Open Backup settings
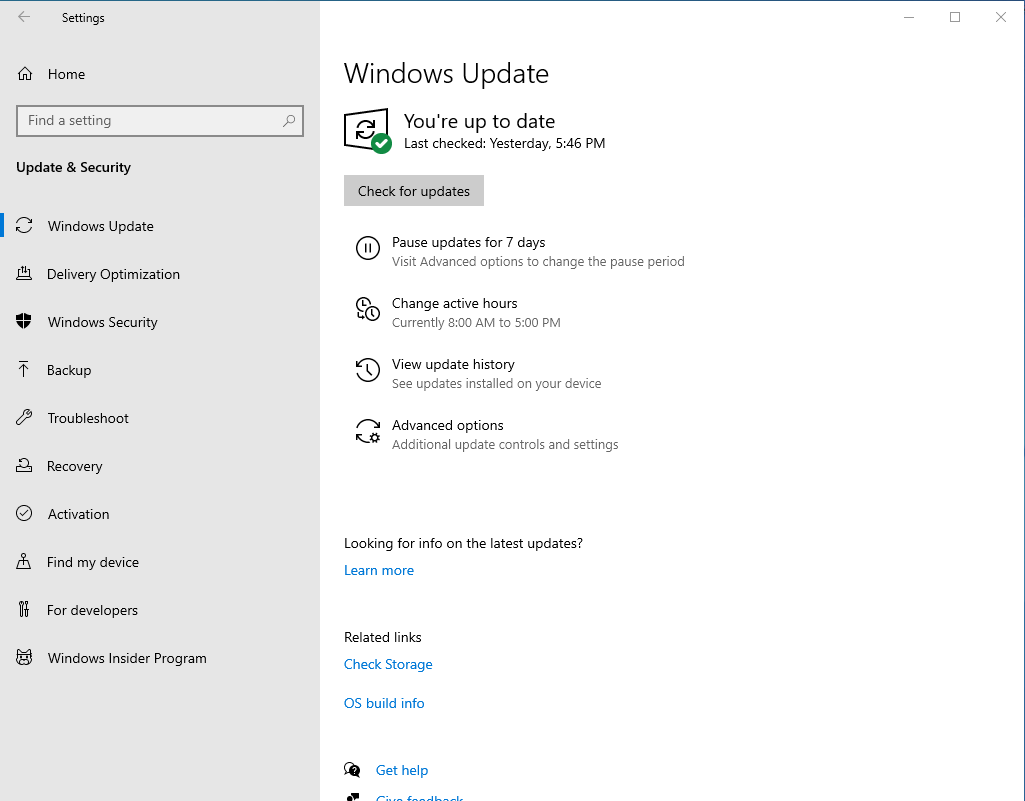 tap(69, 369)
